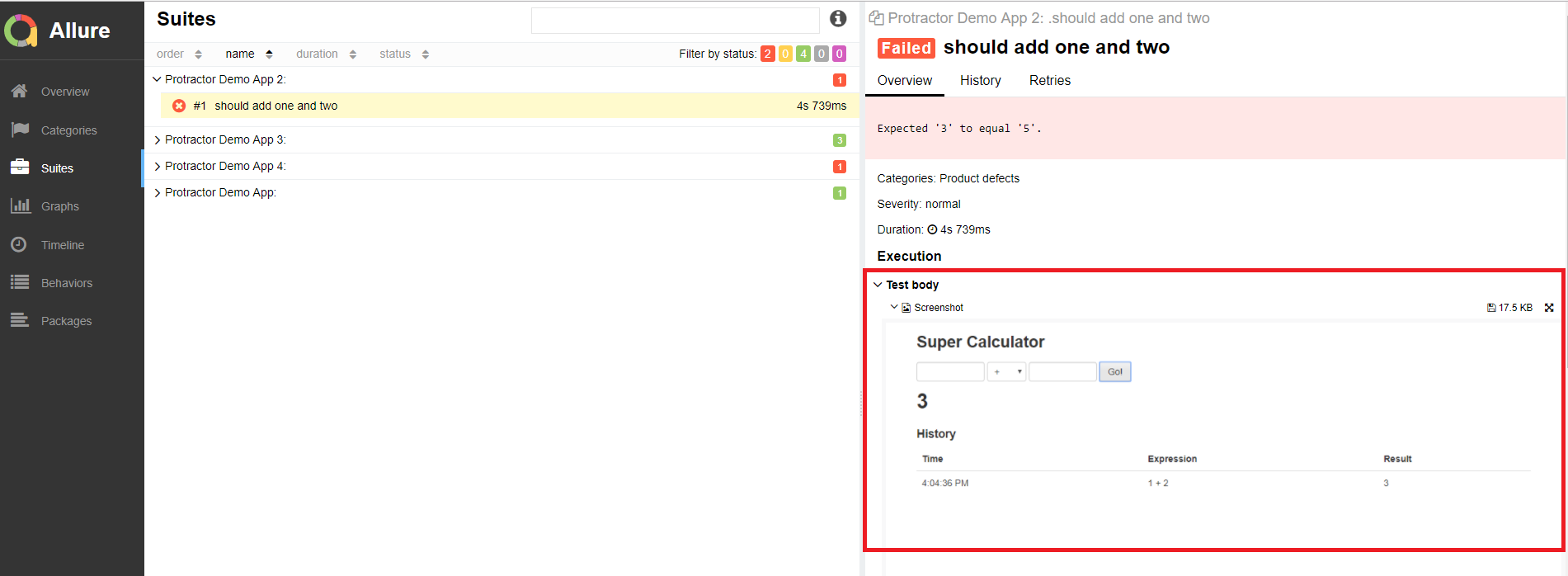Viewport: 1568px width, 576px height.
Task: Sort suites by name
Action: (240, 54)
